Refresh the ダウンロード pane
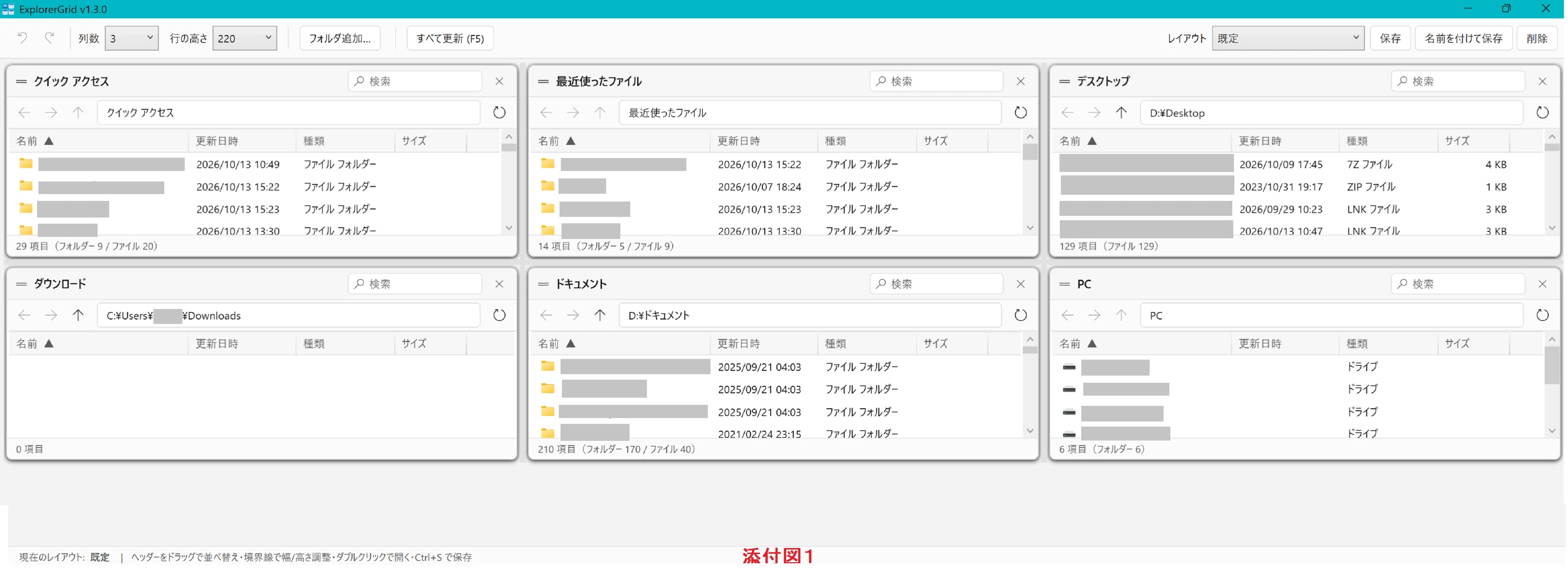Image resolution: width=1568 pixels, height=569 pixels. [x=499, y=315]
